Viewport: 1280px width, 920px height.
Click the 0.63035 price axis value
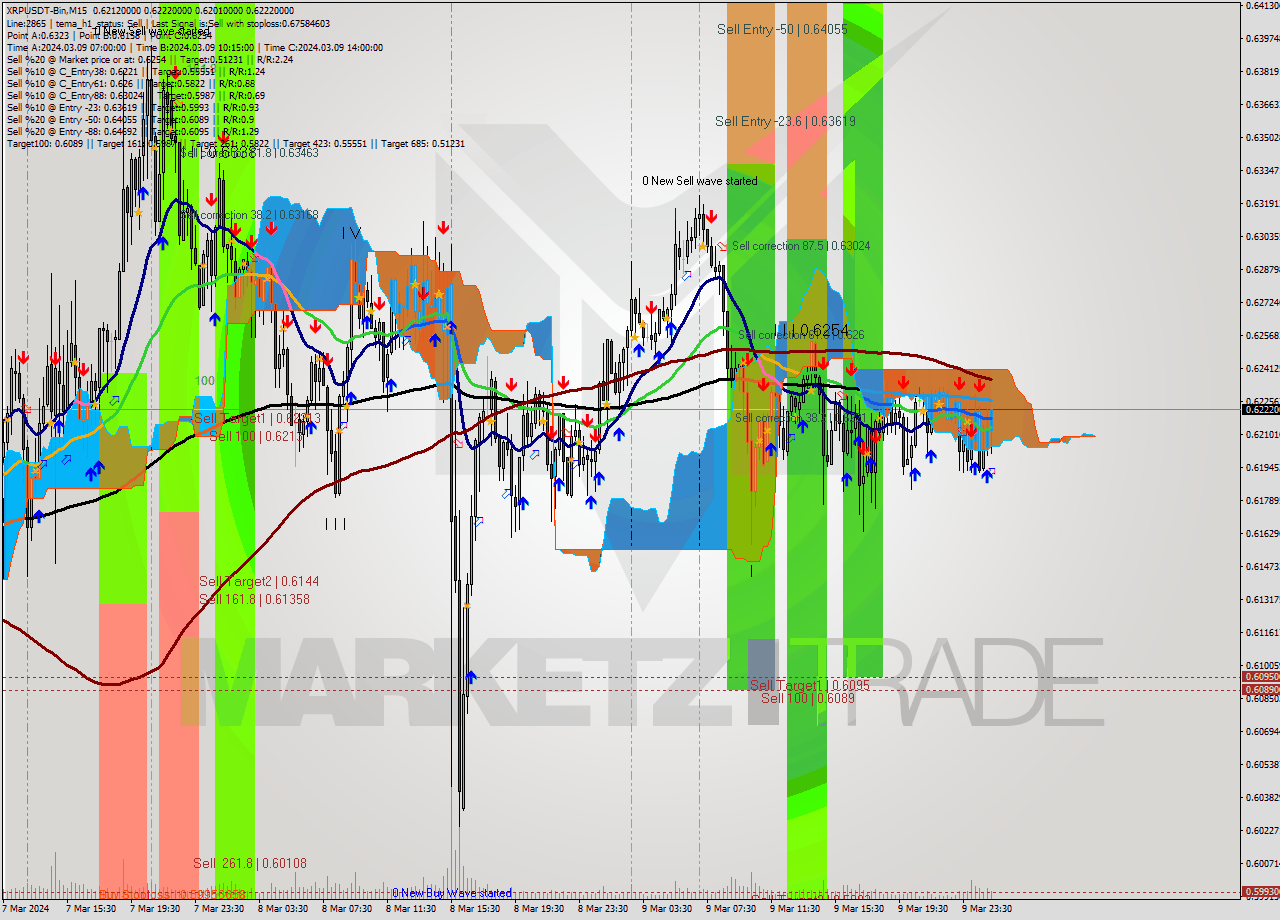[x=1262, y=237]
